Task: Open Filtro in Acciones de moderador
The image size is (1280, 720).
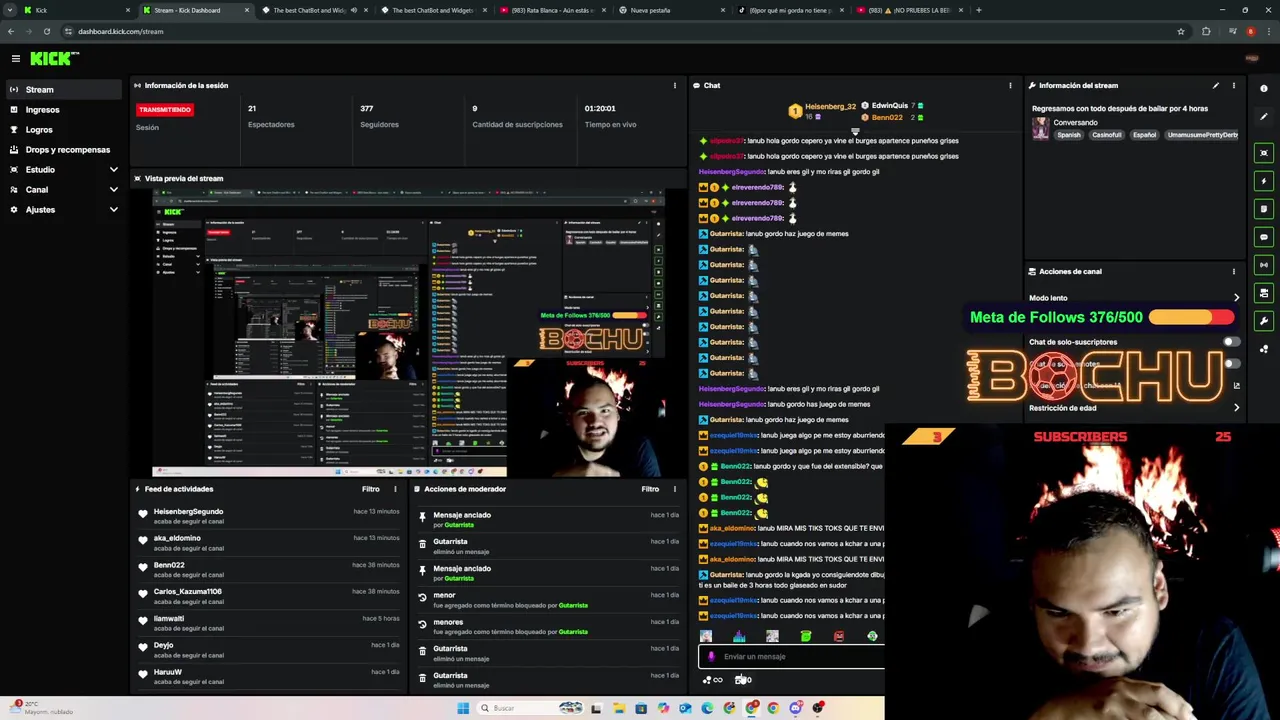Action: [650, 489]
